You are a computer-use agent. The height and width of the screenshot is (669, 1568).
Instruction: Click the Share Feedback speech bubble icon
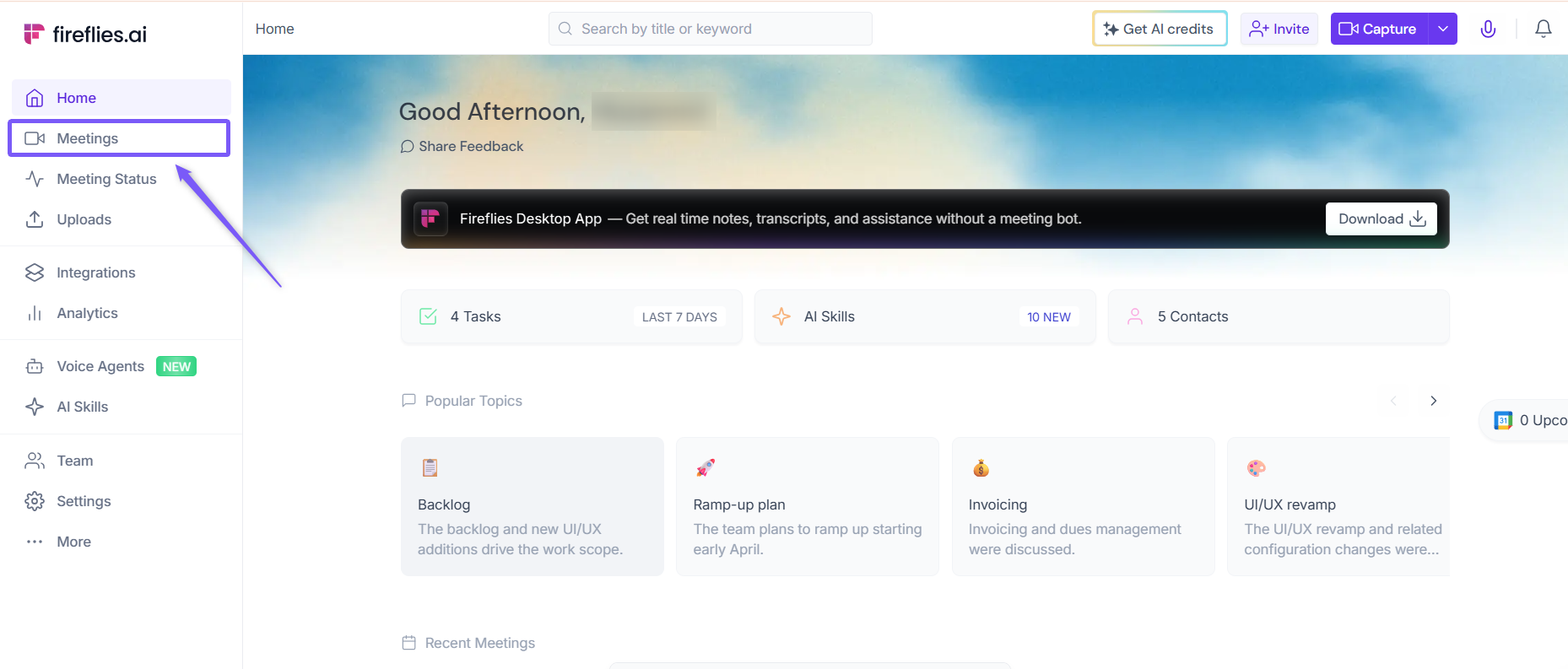point(407,147)
